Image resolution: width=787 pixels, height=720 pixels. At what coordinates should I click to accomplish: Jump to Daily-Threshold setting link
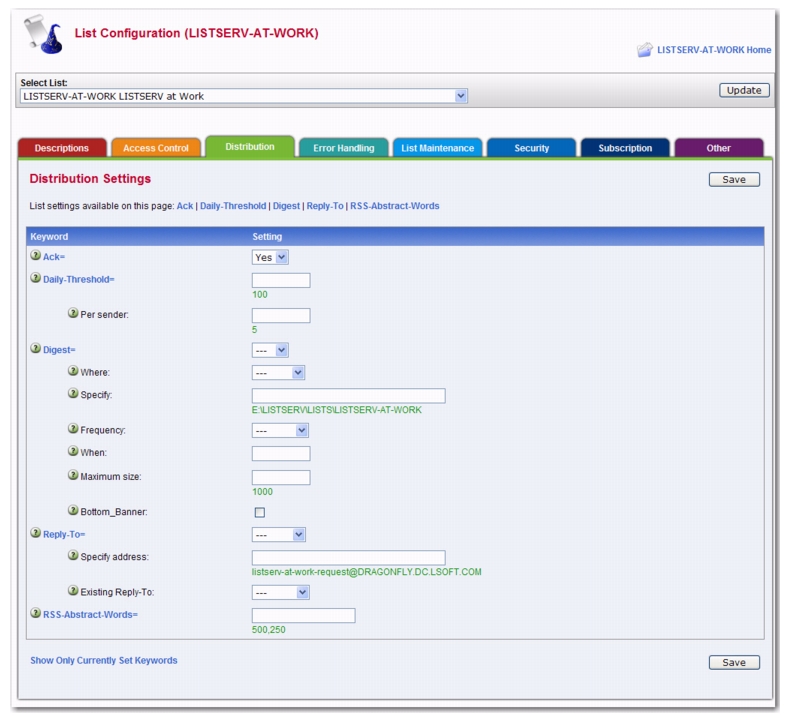coord(233,206)
